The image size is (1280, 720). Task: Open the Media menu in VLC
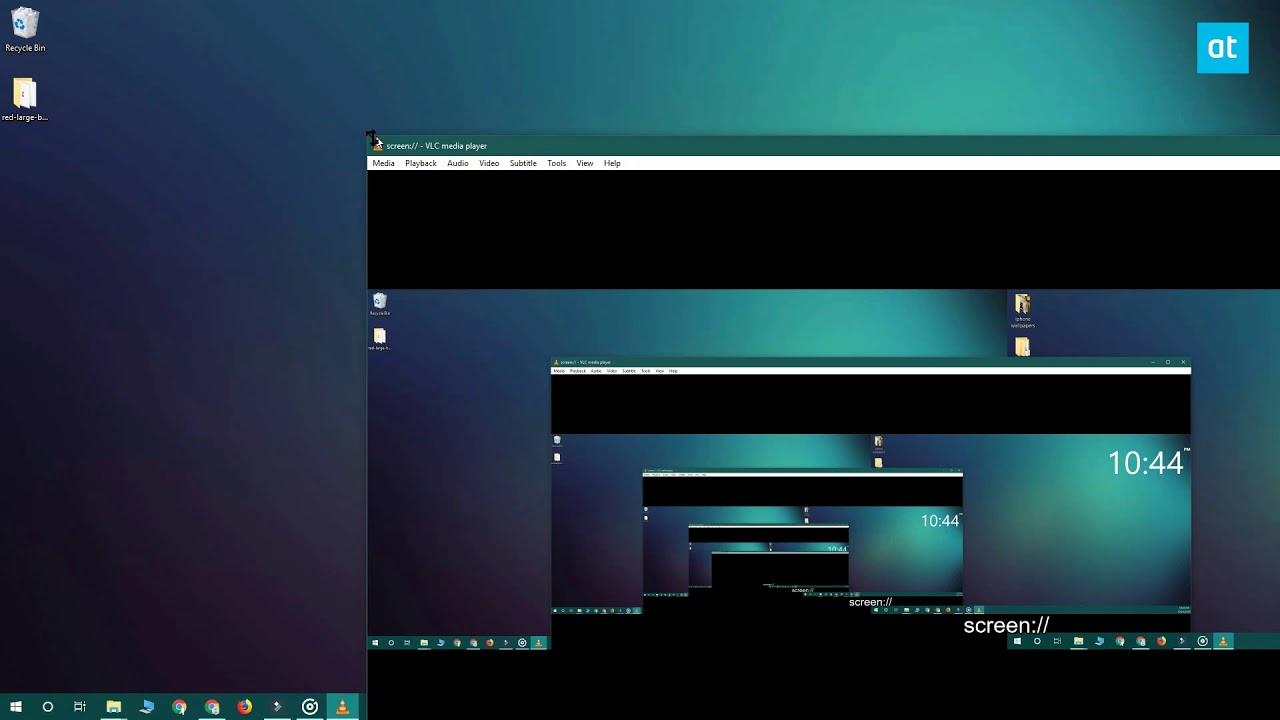tap(383, 163)
